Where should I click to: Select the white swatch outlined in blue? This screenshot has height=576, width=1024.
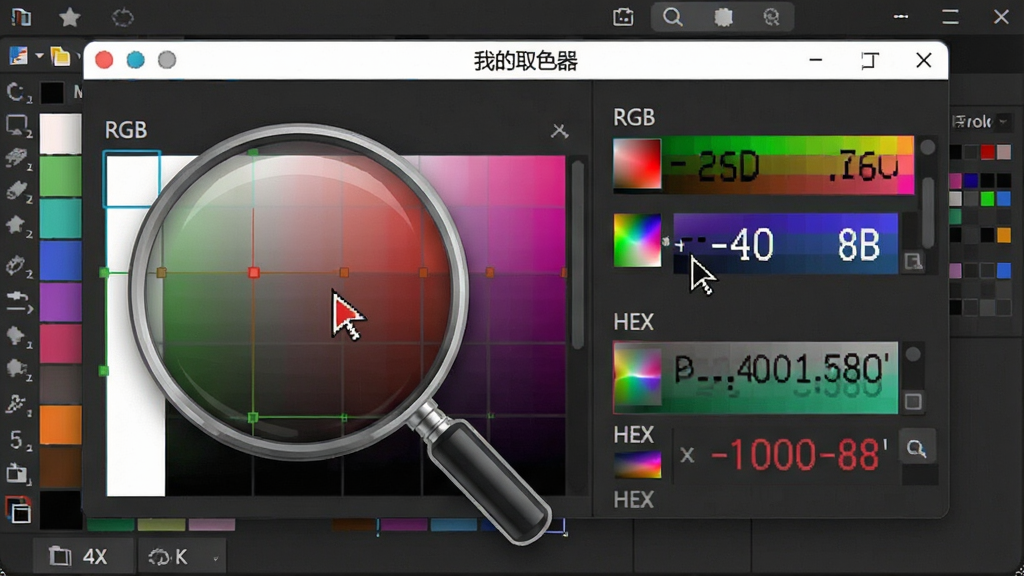point(132,179)
